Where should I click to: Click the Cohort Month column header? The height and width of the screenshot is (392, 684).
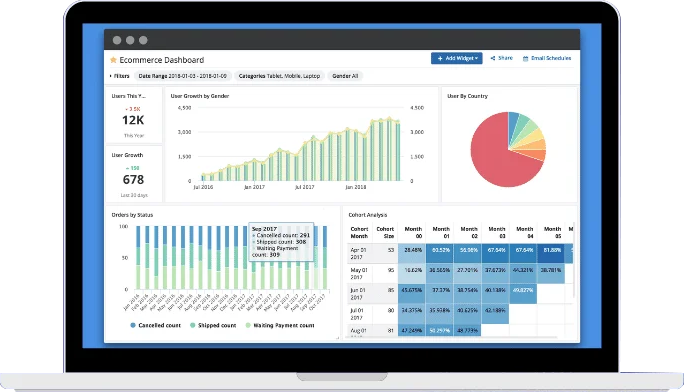pos(359,232)
